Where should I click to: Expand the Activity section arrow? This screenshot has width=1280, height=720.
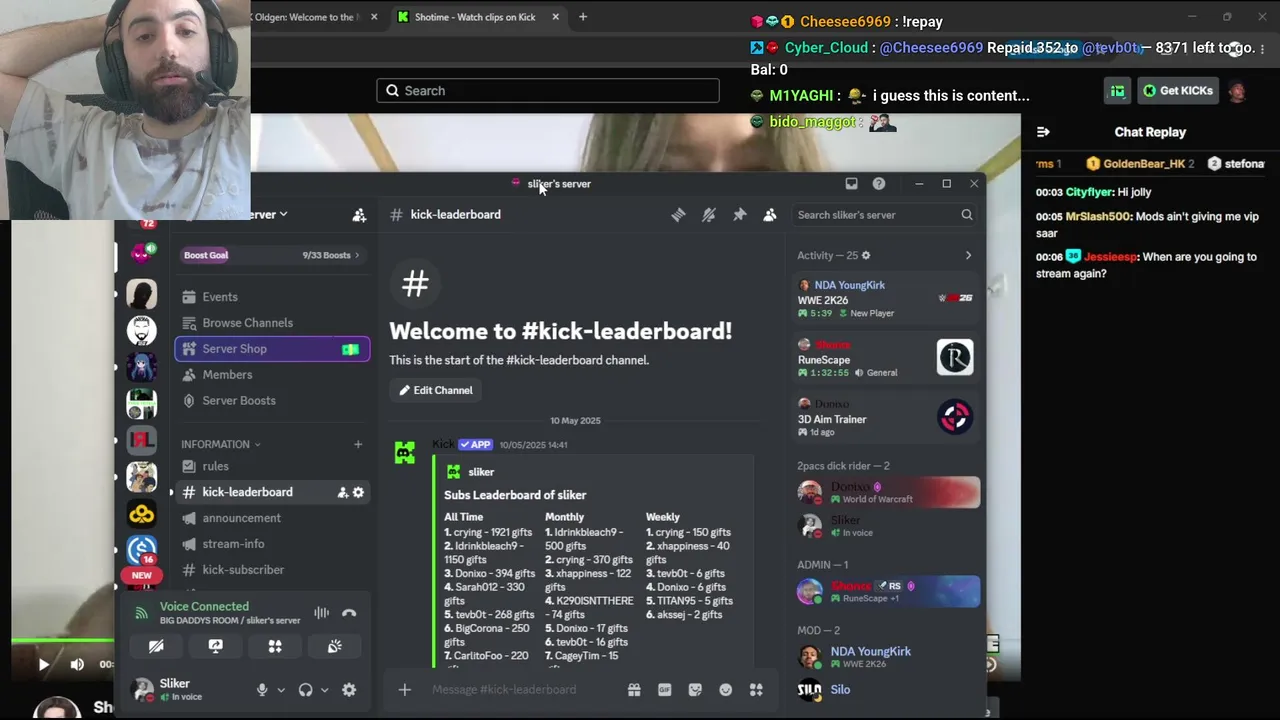pos(968,256)
